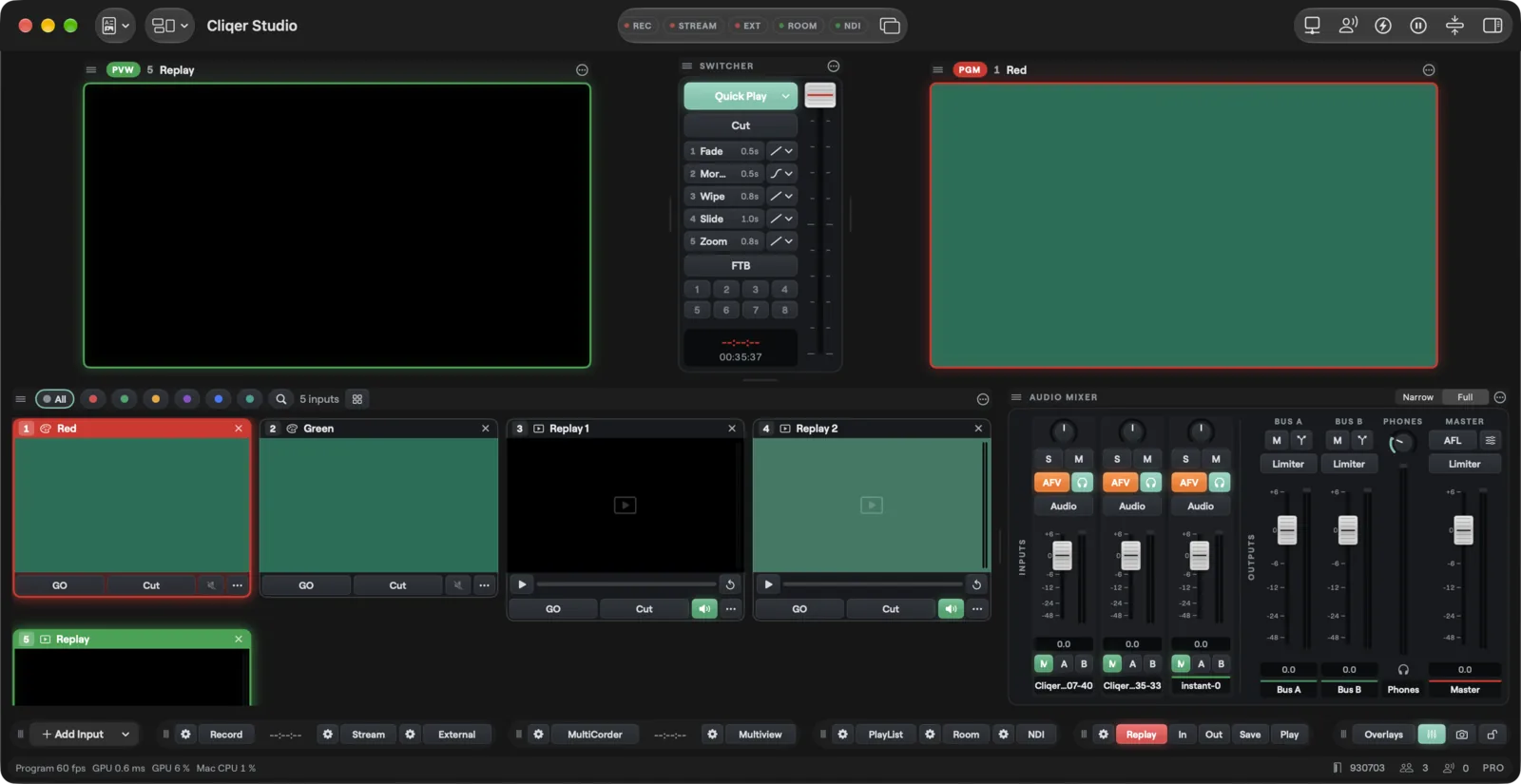Image resolution: width=1521 pixels, height=784 pixels.
Task: Click the REC indicator in top bar
Action: 638,26
